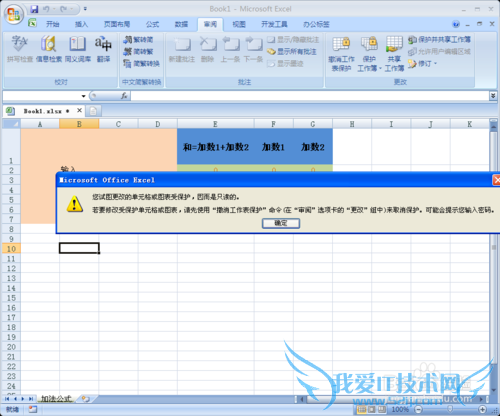The height and width of the screenshot is (416, 500).
Task: Click the 确定 button in dialog
Action: (x=281, y=223)
